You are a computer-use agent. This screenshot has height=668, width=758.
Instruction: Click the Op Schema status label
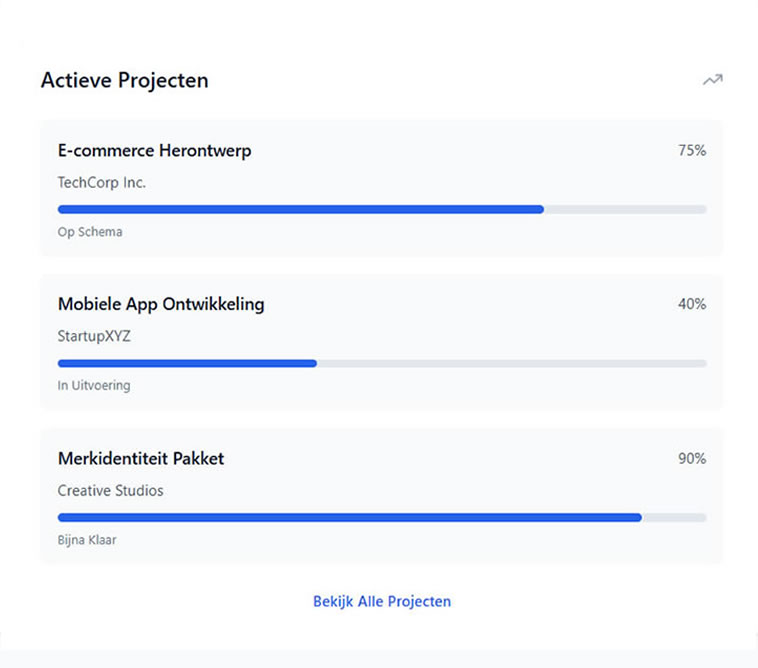(90, 232)
